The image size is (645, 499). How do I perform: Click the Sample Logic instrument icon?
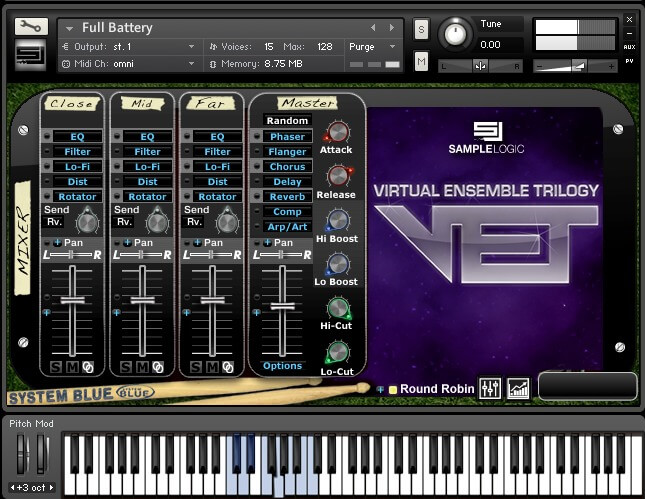[x=31, y=56]
